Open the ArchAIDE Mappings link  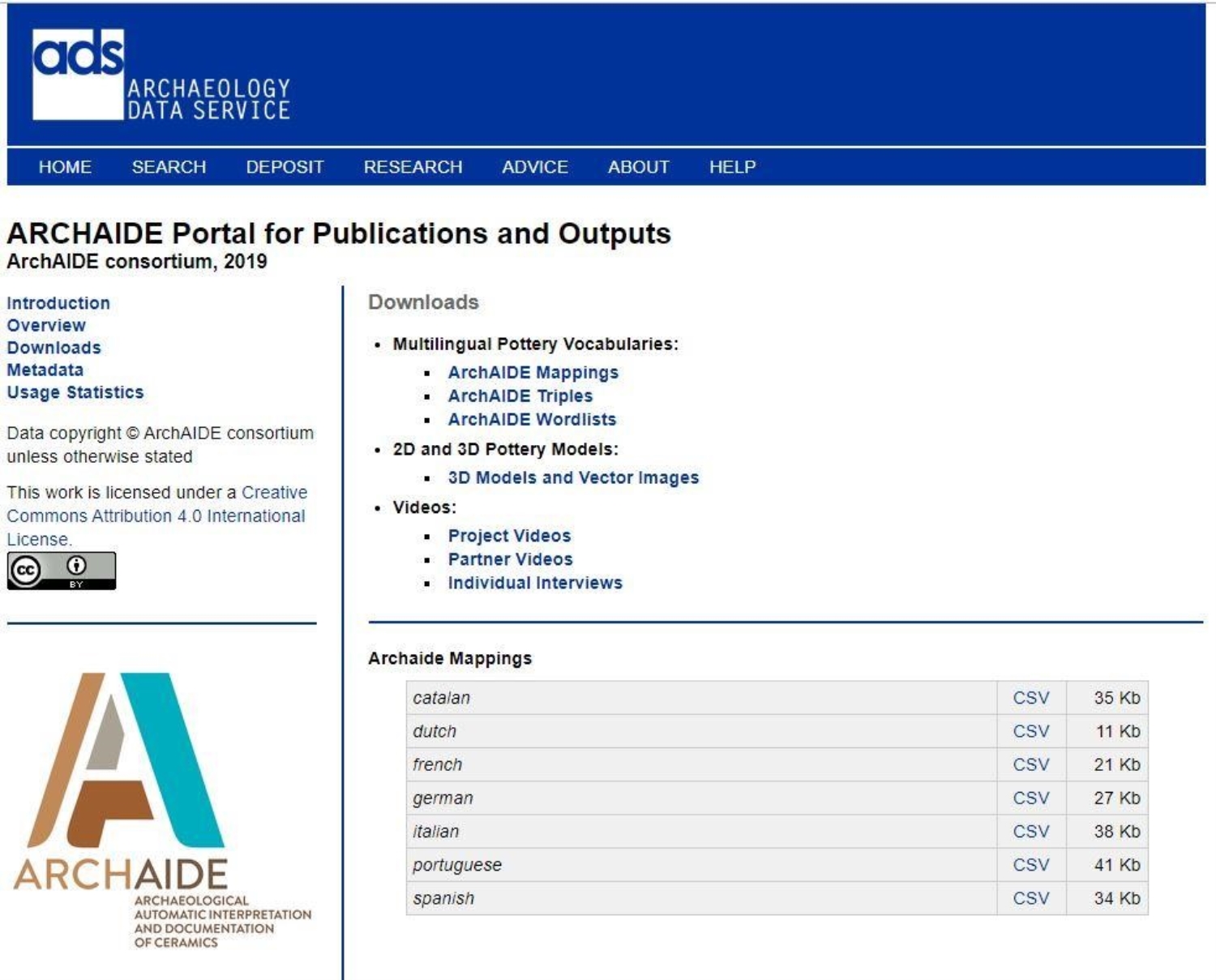pos(533,373)
